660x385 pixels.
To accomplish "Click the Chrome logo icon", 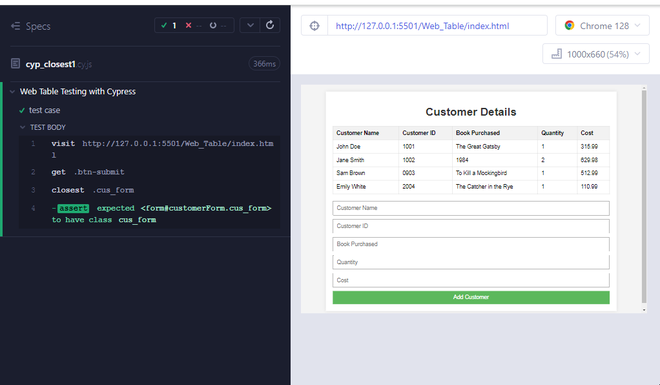I will pos(570,25).
